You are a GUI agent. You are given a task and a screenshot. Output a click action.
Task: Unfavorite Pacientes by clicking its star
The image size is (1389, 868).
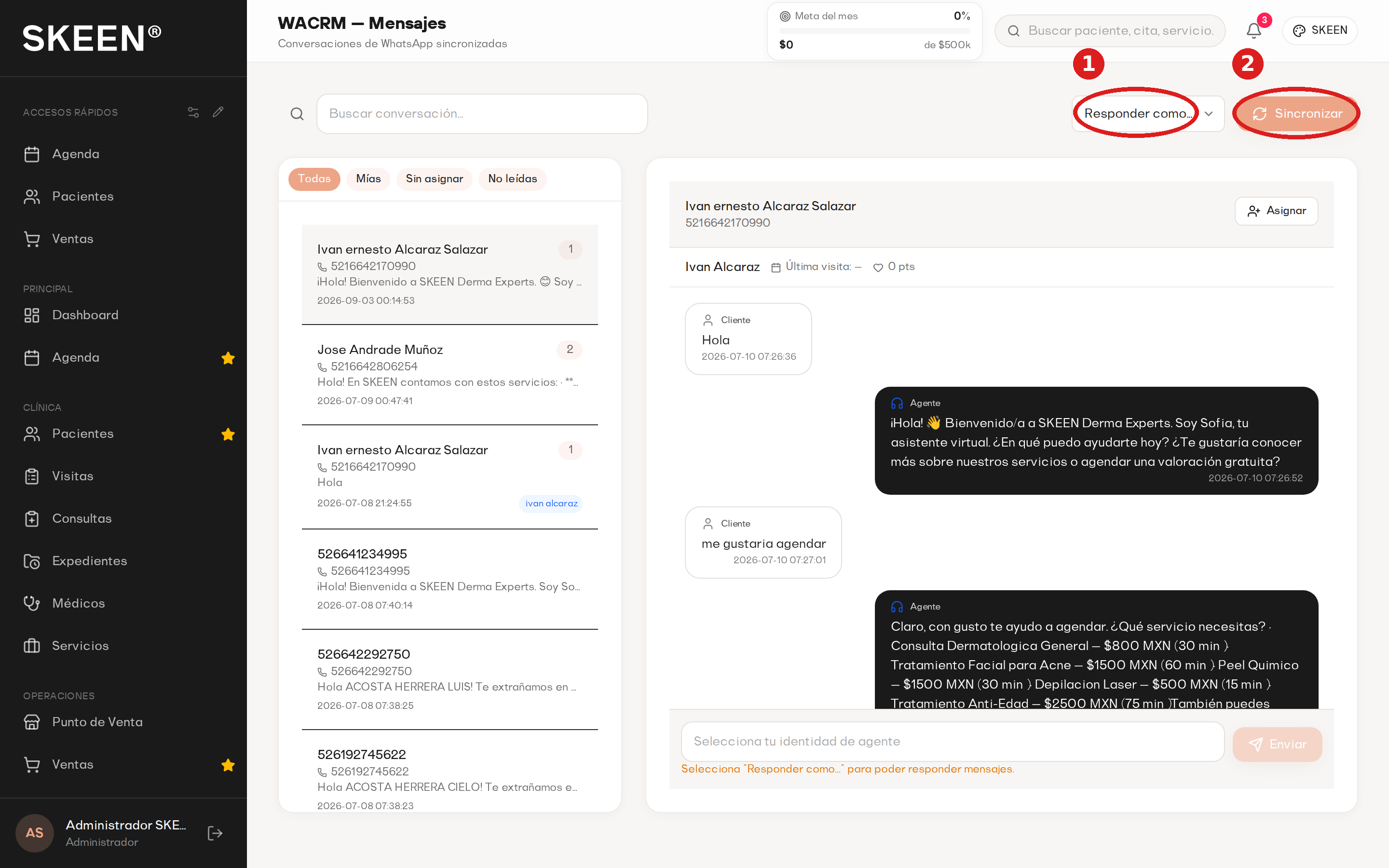[228, 434]
